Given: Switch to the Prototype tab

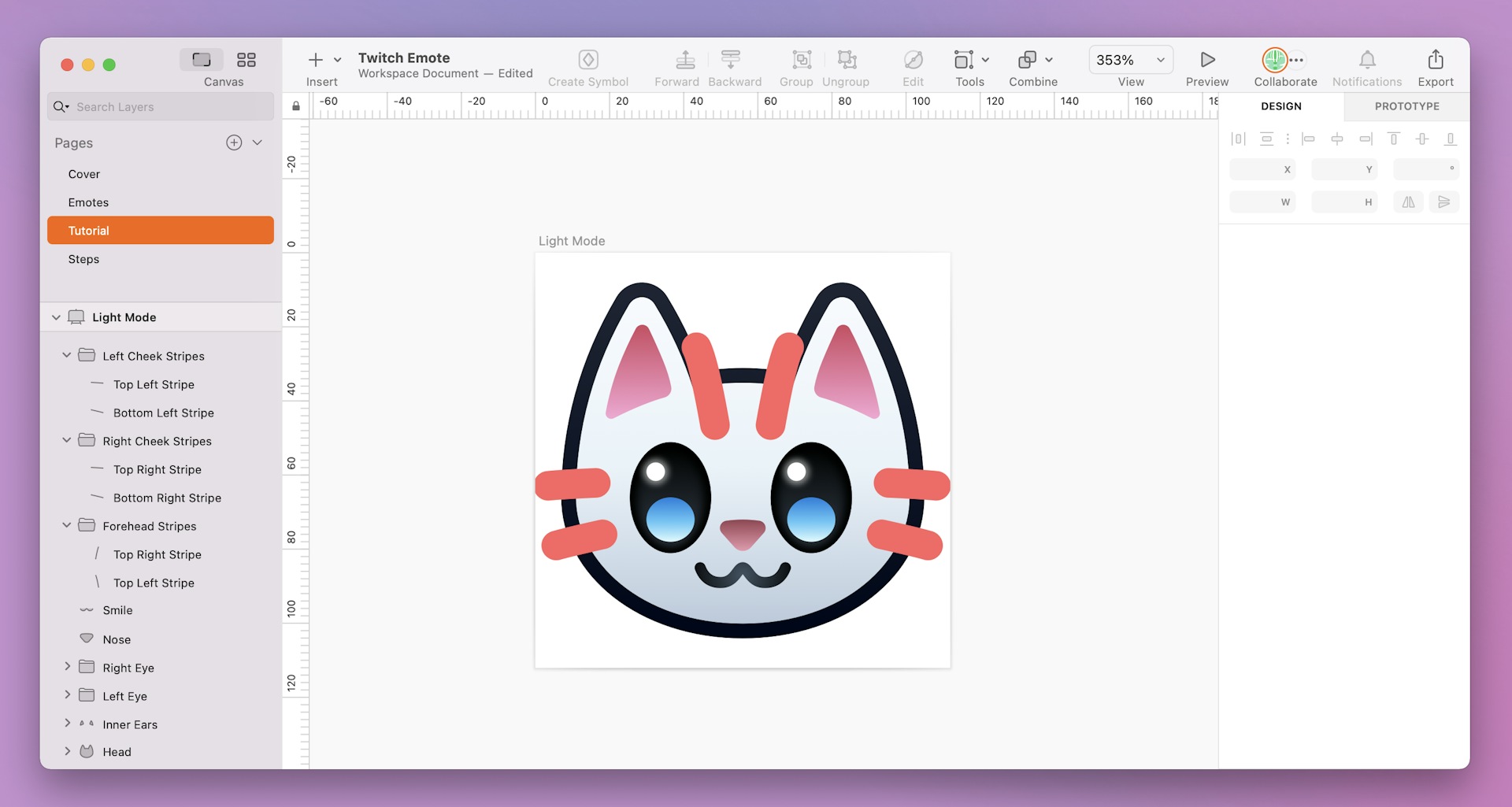Looking at the screenshot, I should [x=1407, y=106].
